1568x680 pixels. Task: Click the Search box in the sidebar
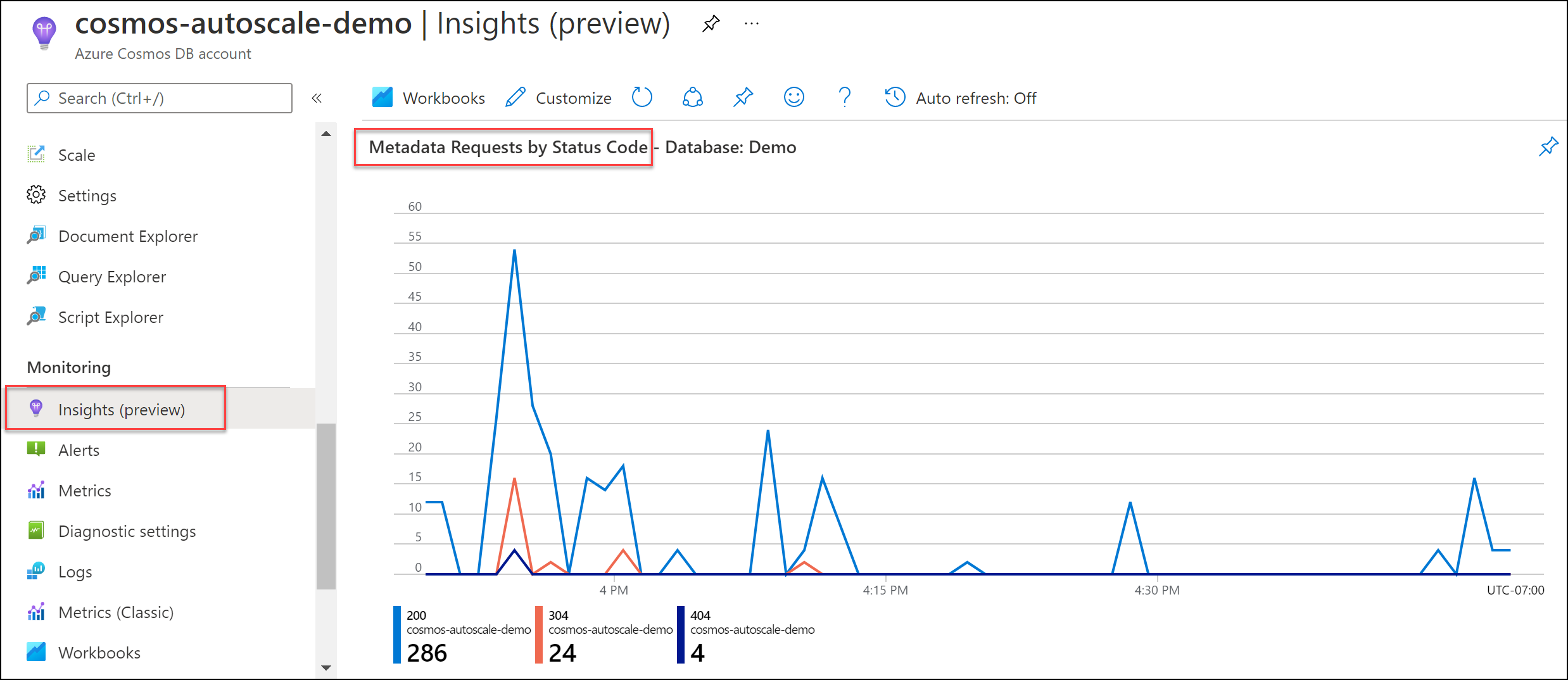(158, 98)
